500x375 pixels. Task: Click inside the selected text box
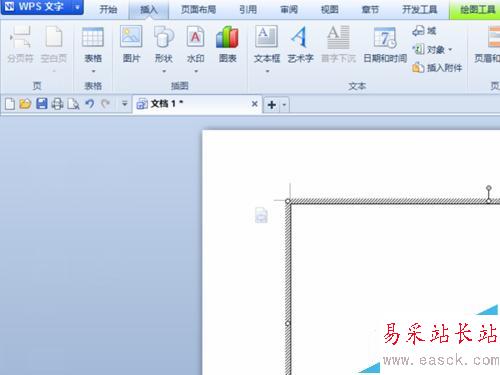396,289
